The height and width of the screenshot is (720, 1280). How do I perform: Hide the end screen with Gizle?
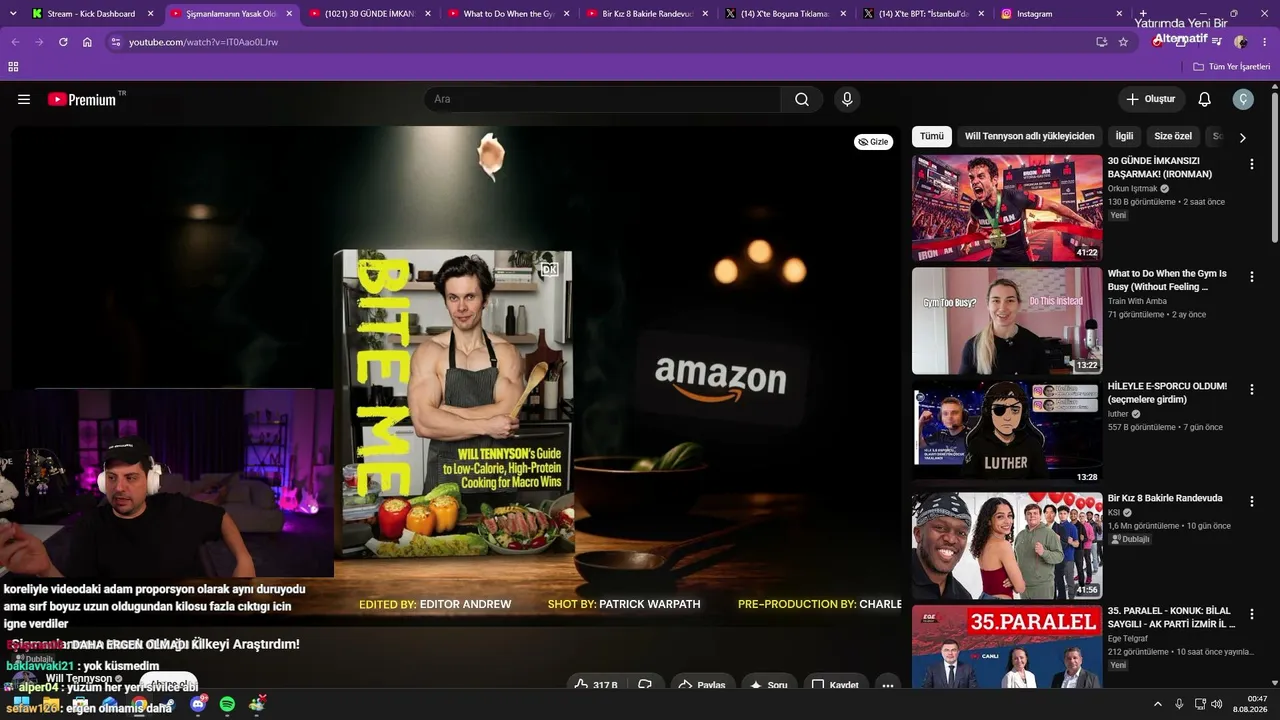pos(874,142)
